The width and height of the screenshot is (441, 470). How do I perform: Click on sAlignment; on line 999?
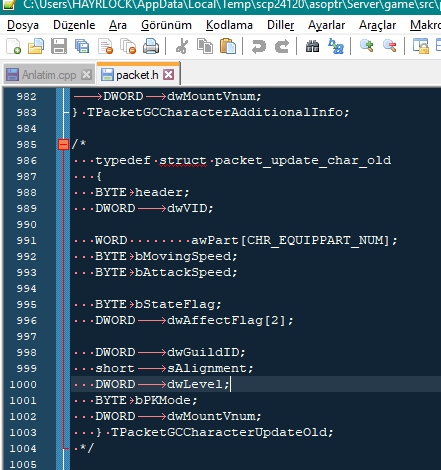coord(210,368)
